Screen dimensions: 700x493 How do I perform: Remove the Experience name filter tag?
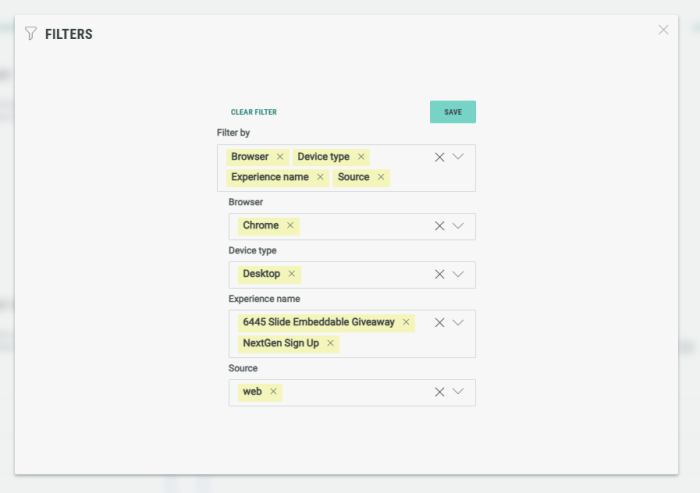(320, 177)
